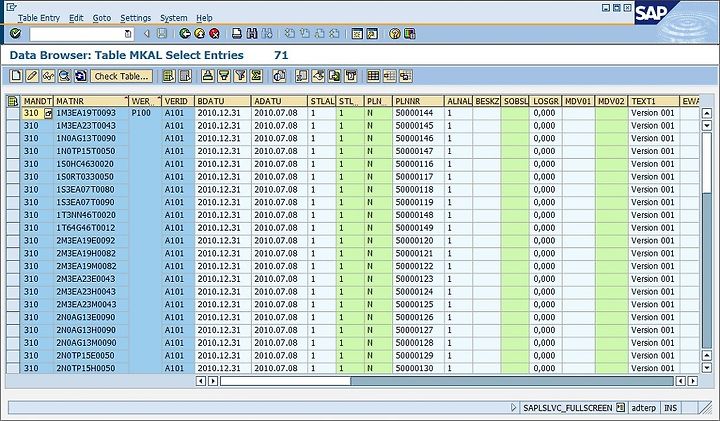Click the status bar system info icon
The height and width of the screenshot is (421, 720).
620,407
